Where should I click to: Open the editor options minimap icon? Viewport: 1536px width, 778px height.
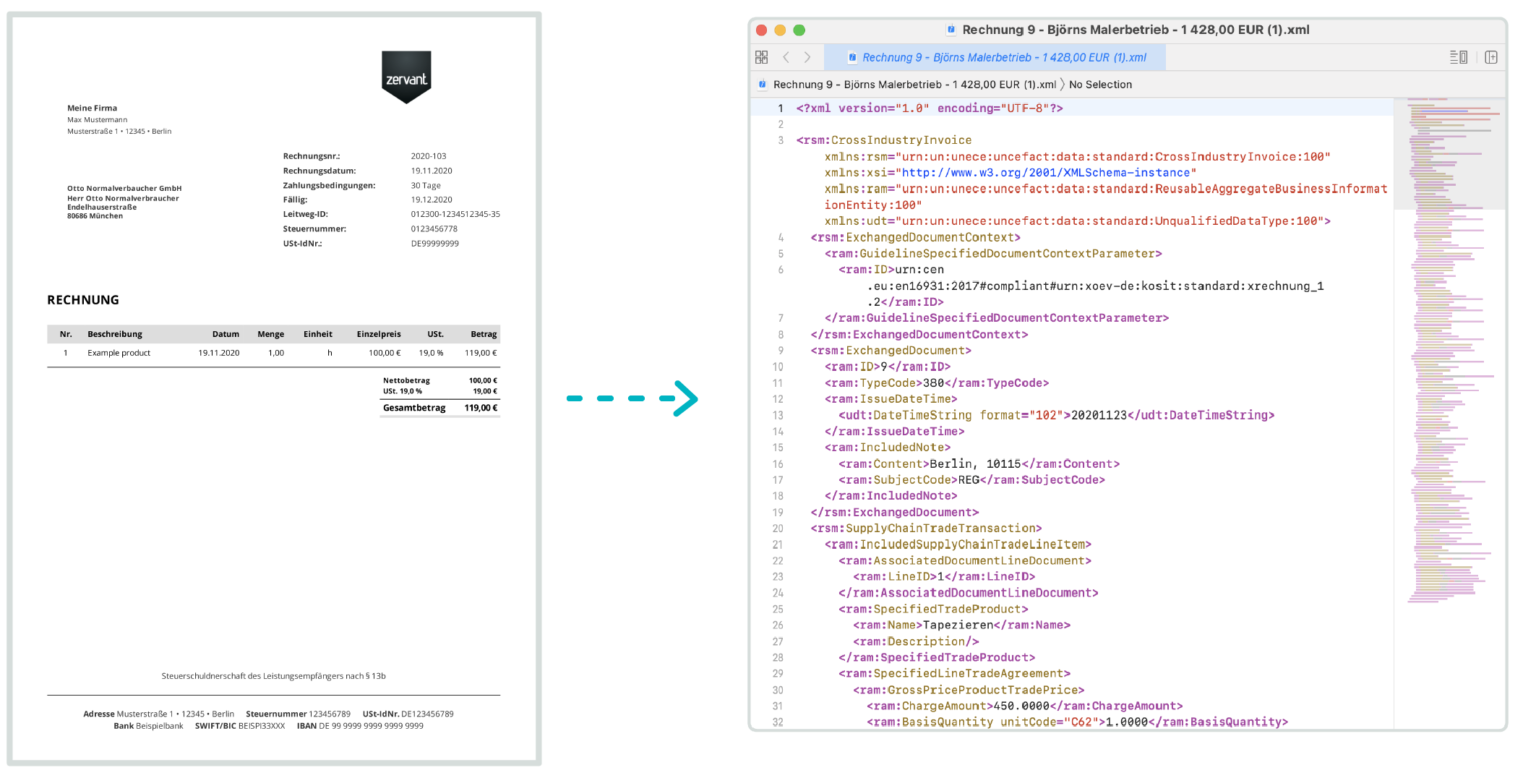pos(1458,57)
